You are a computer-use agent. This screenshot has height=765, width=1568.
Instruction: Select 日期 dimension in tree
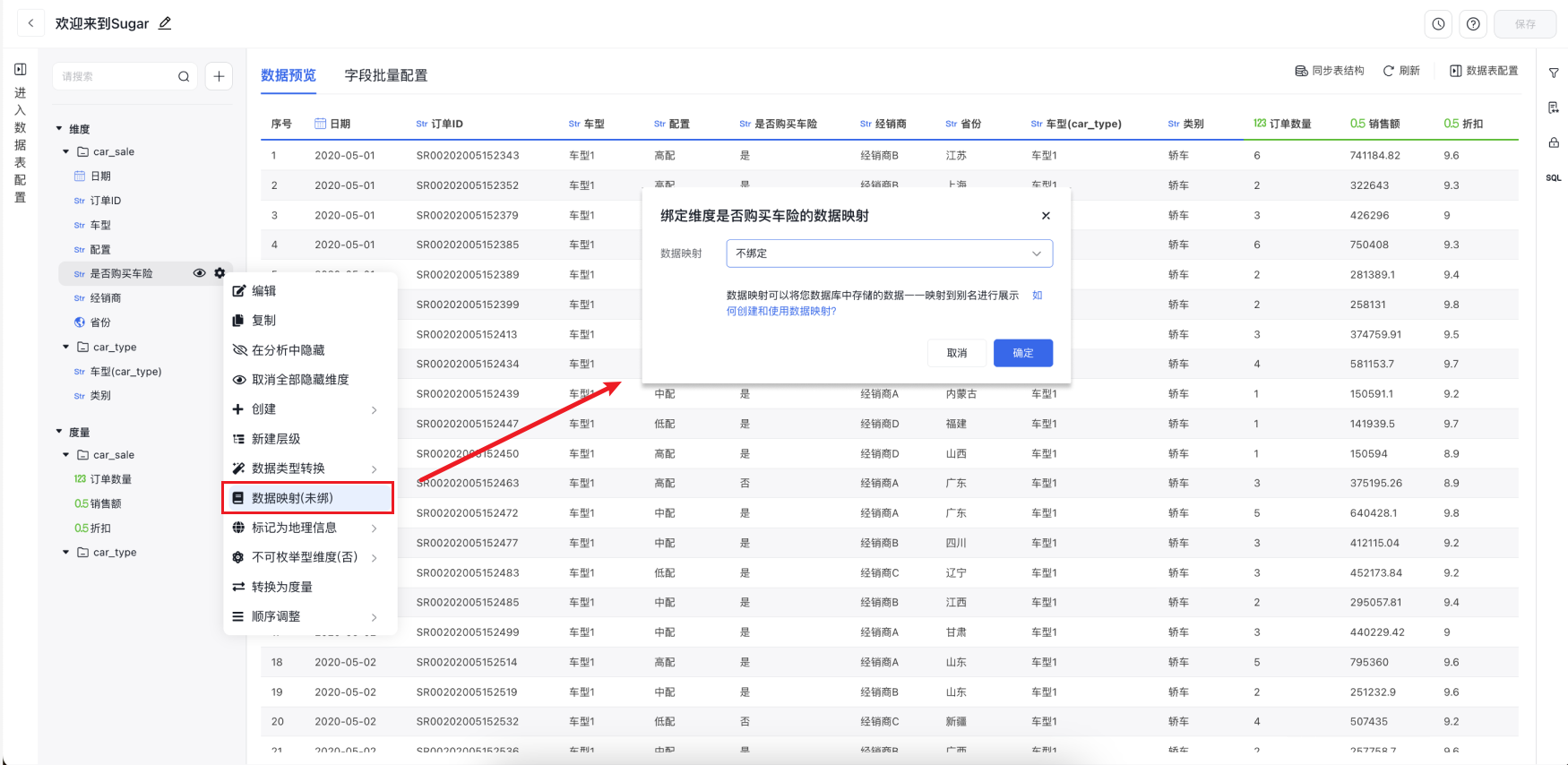click(x=100, y=176)
